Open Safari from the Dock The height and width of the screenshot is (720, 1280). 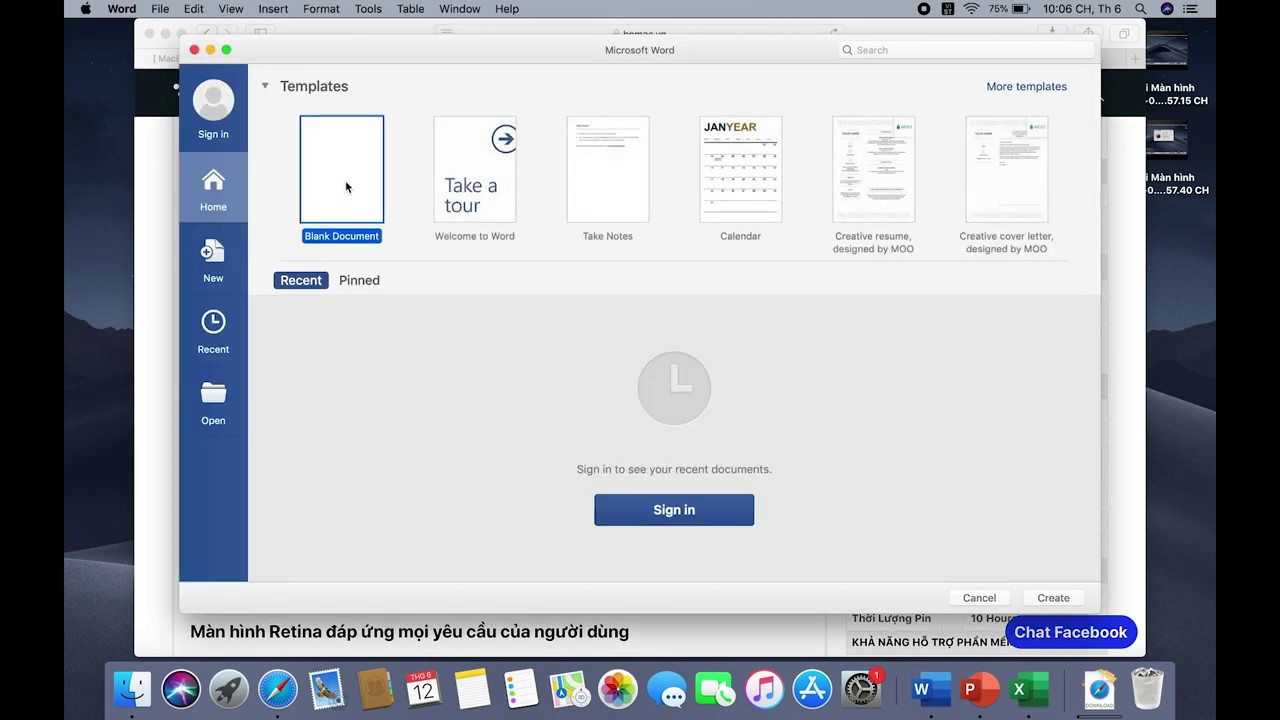click(x=278, y=689)
